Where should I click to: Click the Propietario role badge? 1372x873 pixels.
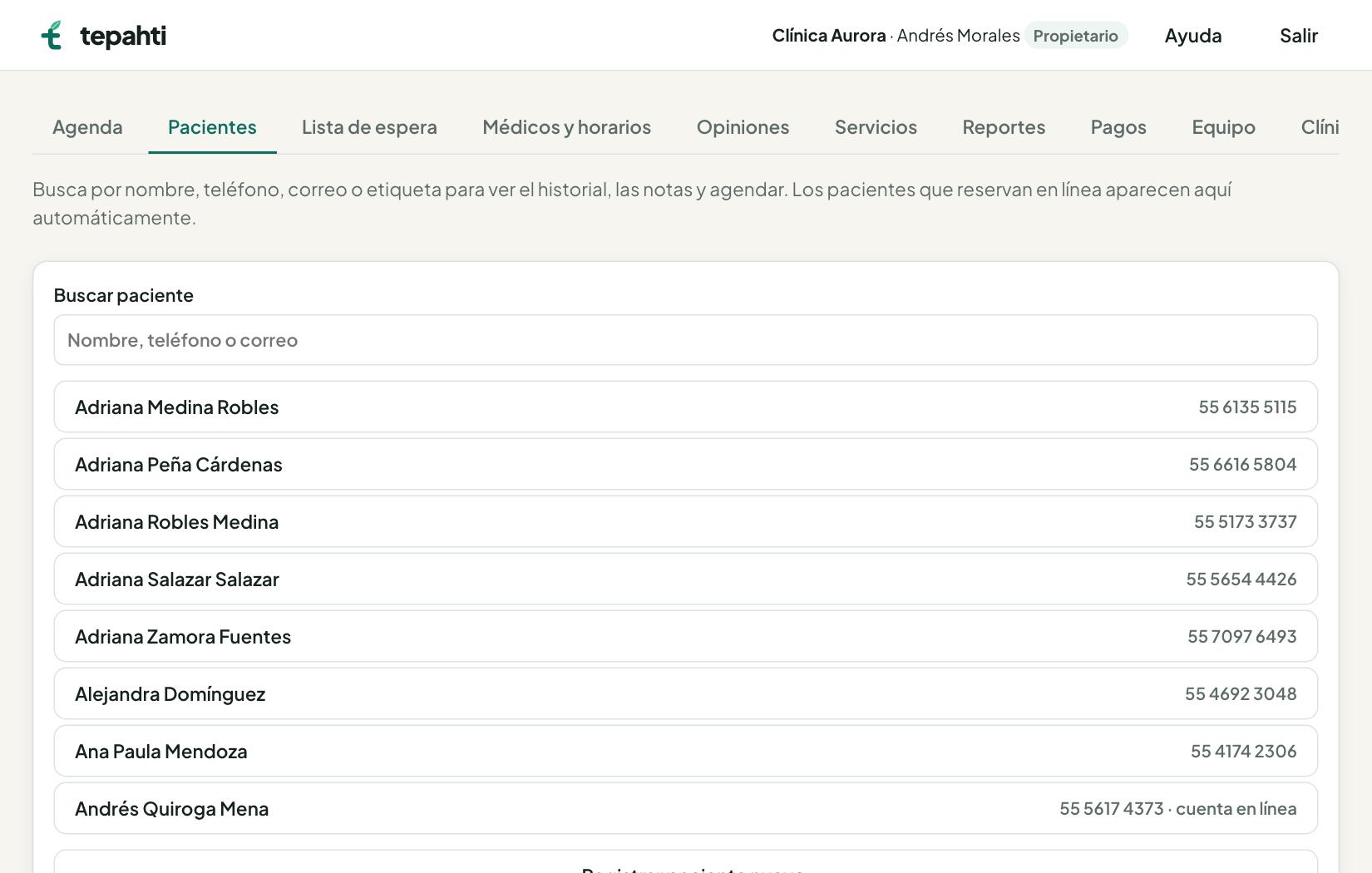[x=1075, y=36]
